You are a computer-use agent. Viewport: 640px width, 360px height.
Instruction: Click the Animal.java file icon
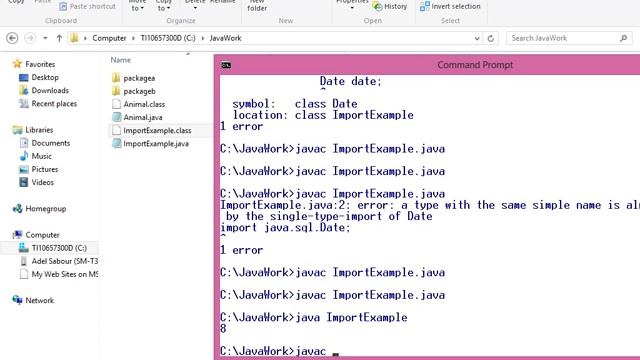[116, 117]
